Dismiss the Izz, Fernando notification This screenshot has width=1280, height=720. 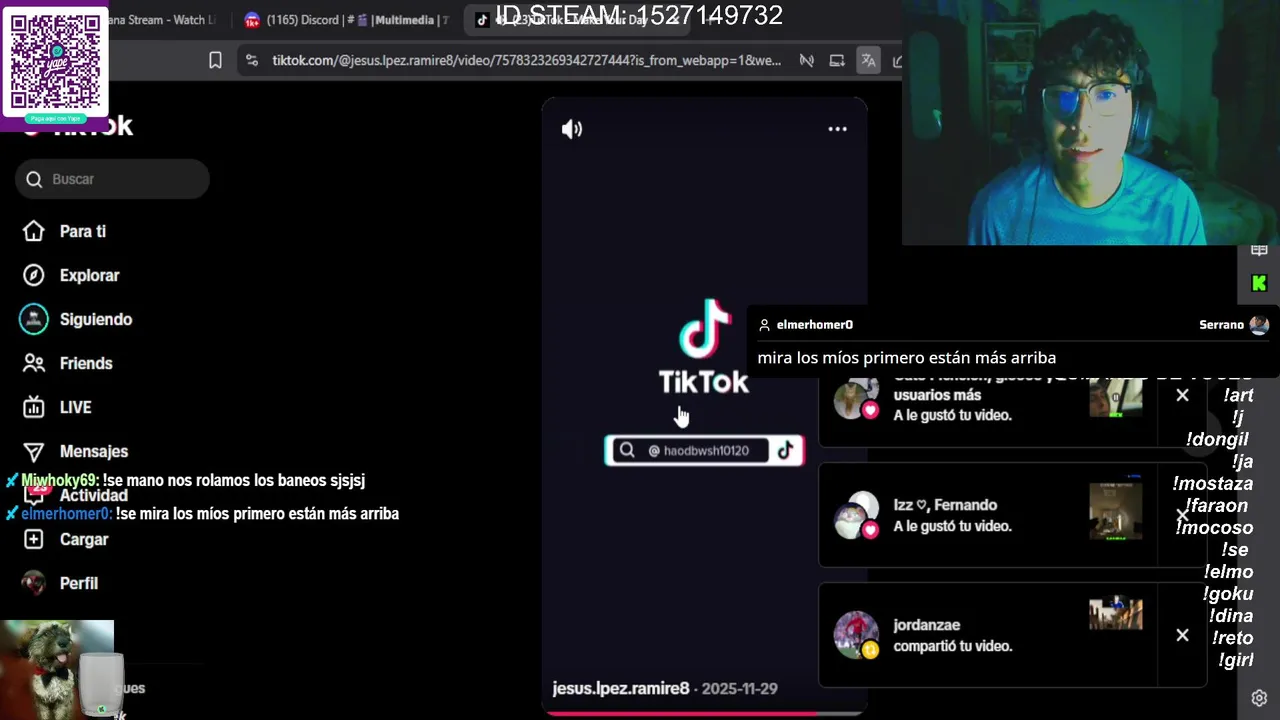coord(1182,515)
